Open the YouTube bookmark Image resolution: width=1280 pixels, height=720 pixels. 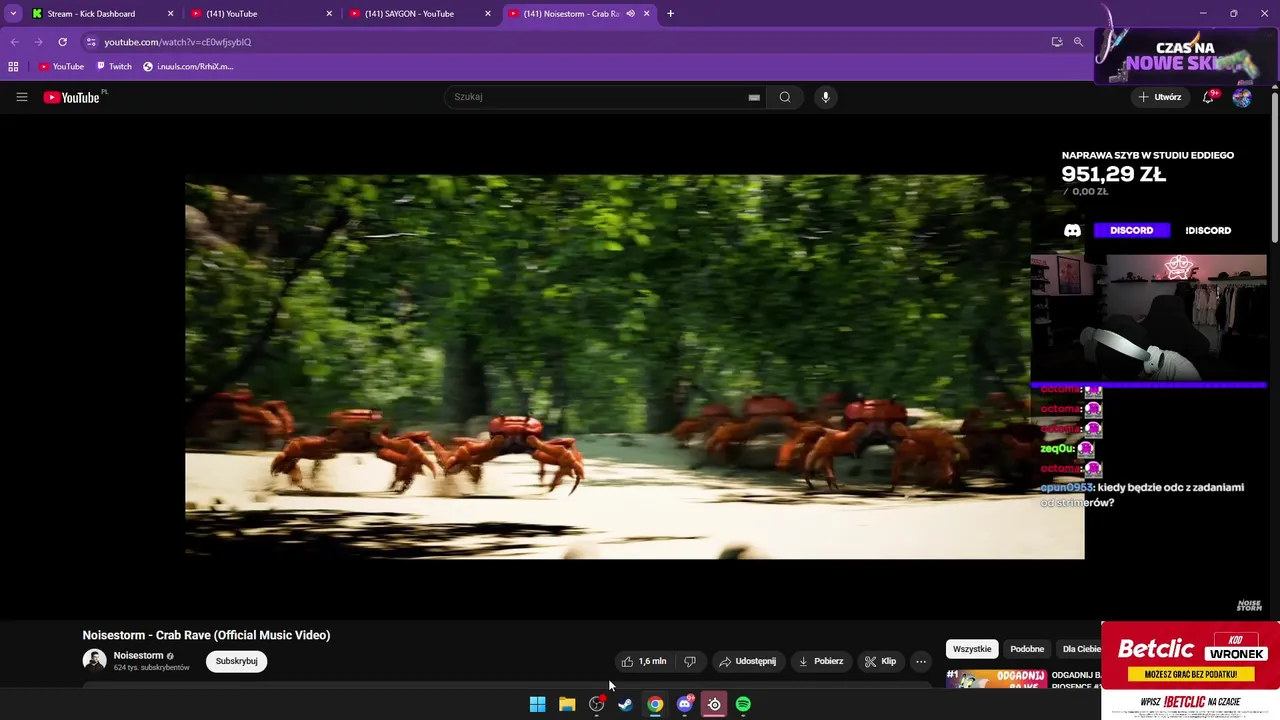[61, 66]
